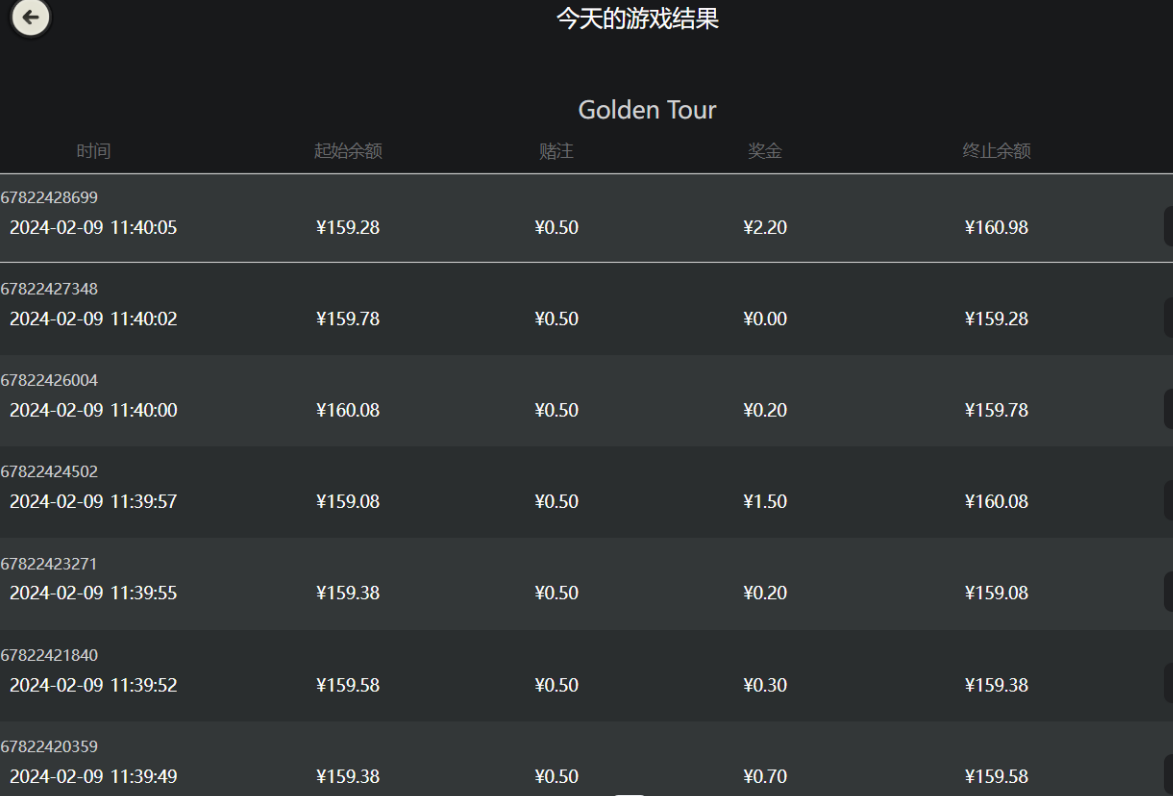Open the 2024-02-09 11:39:57 result row
Screen dimensions: 1173x796
click(586, 492)
